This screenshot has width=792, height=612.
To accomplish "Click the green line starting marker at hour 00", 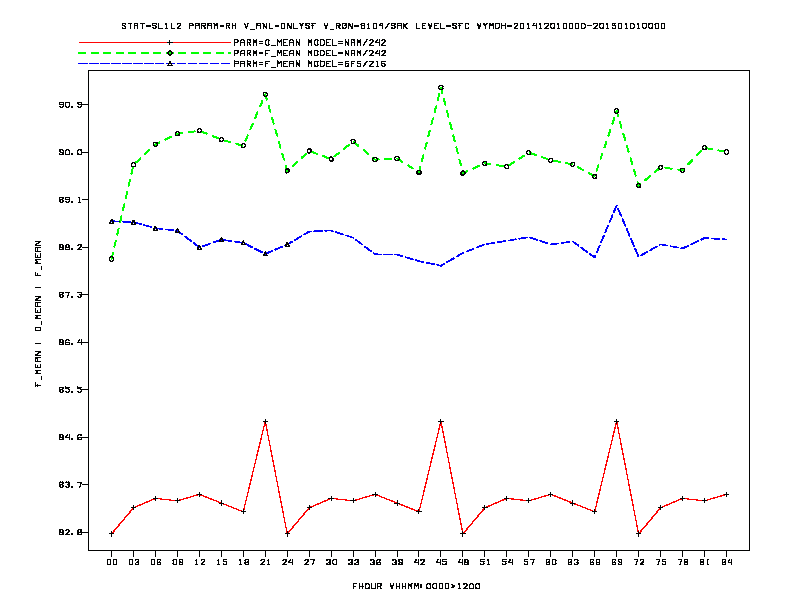I will pyautogui.click(x=112, y=259).
